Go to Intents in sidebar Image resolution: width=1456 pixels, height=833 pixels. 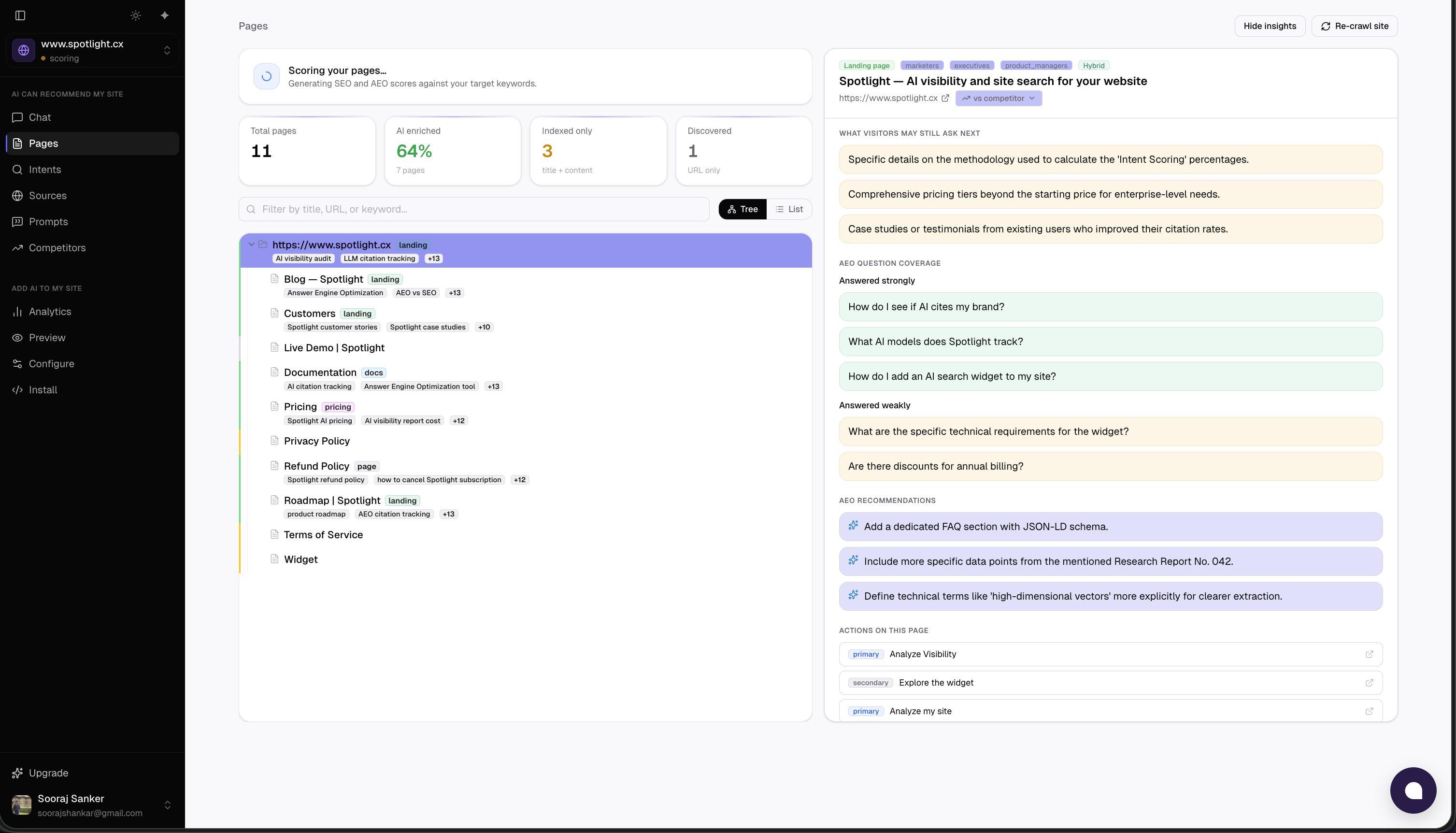pos(44,169)
